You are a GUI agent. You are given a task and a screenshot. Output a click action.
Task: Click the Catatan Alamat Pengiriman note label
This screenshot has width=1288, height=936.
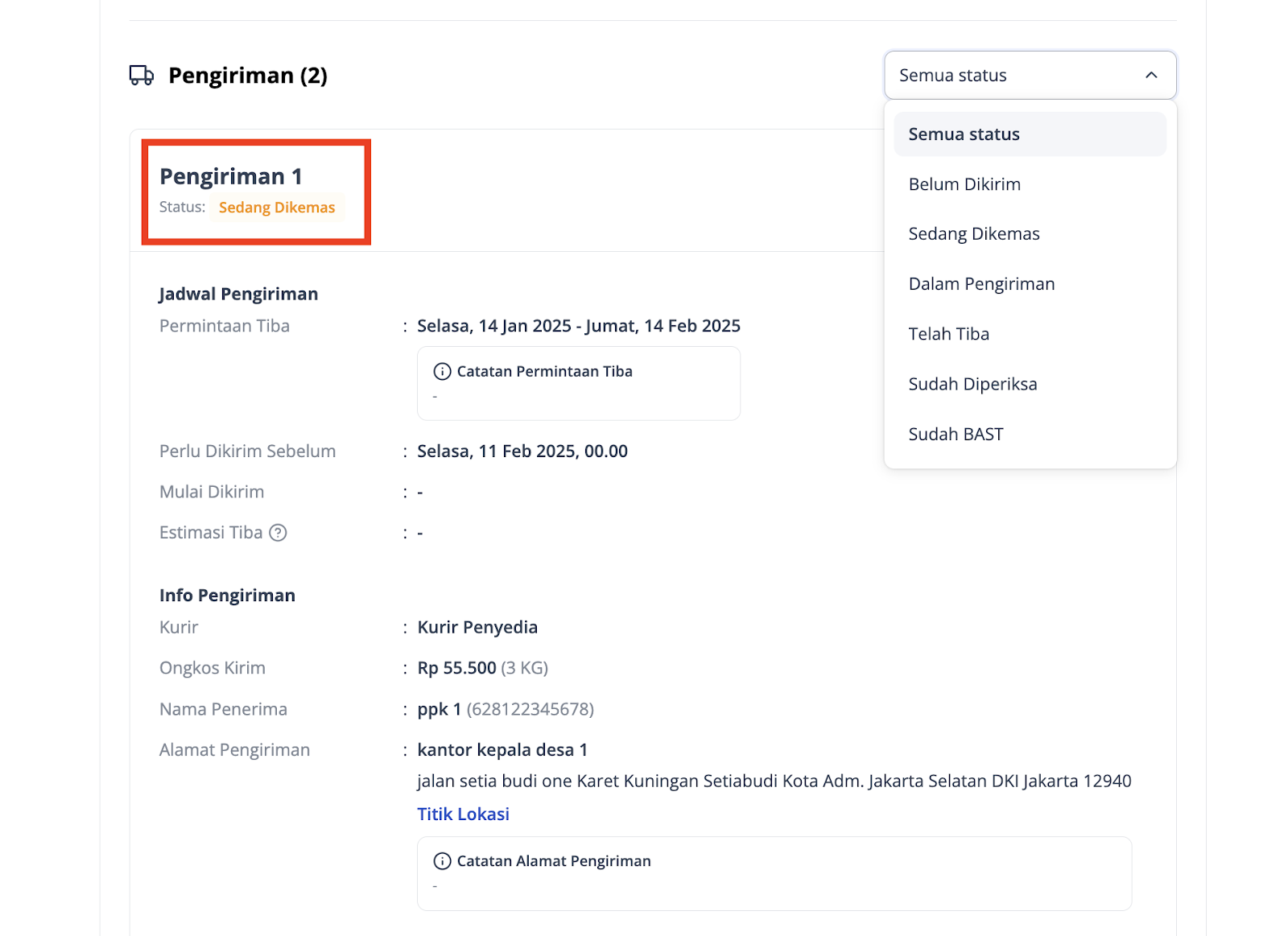coord(554,861)
